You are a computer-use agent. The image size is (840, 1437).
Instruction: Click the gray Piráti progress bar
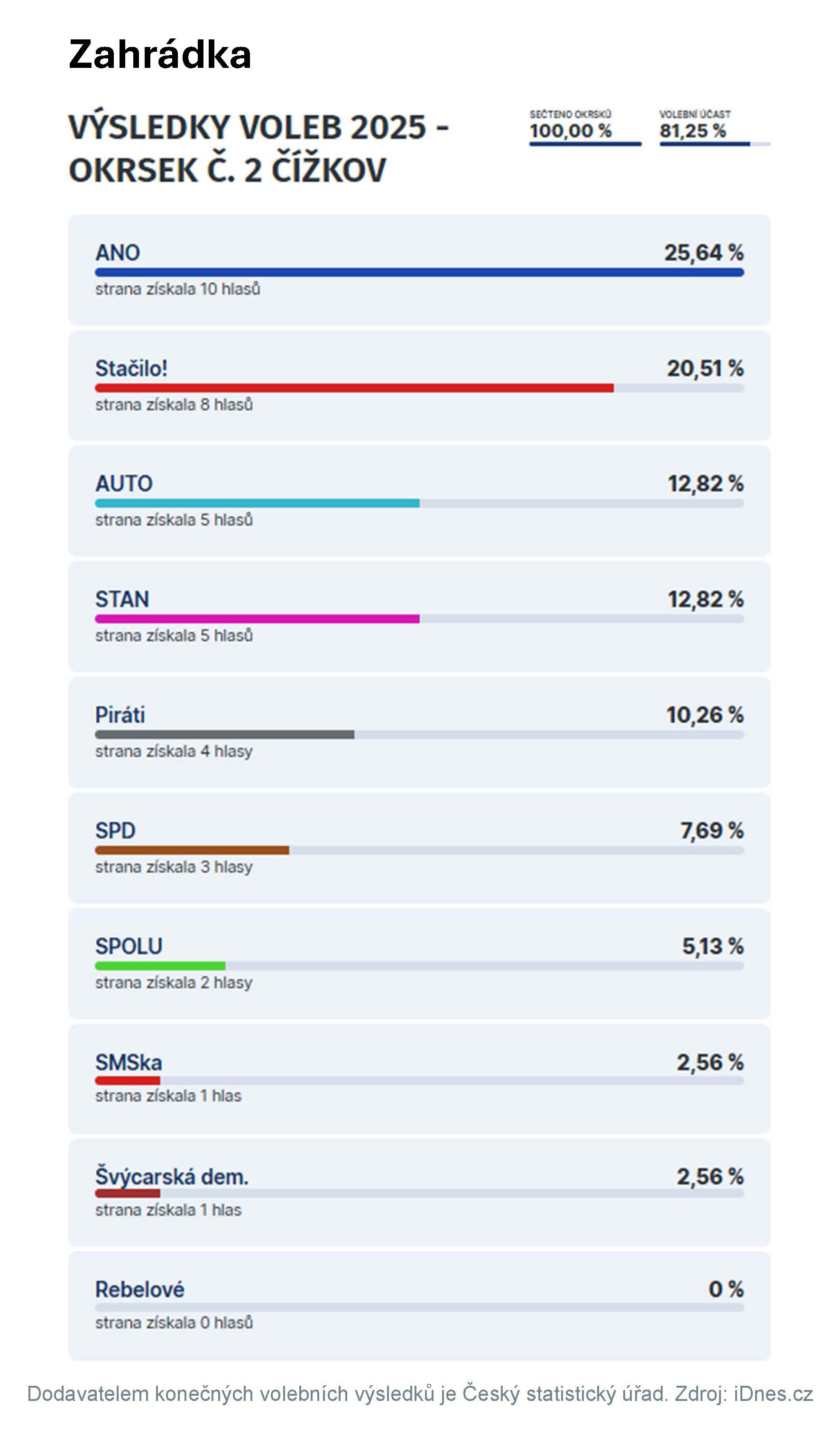point(224,735)
